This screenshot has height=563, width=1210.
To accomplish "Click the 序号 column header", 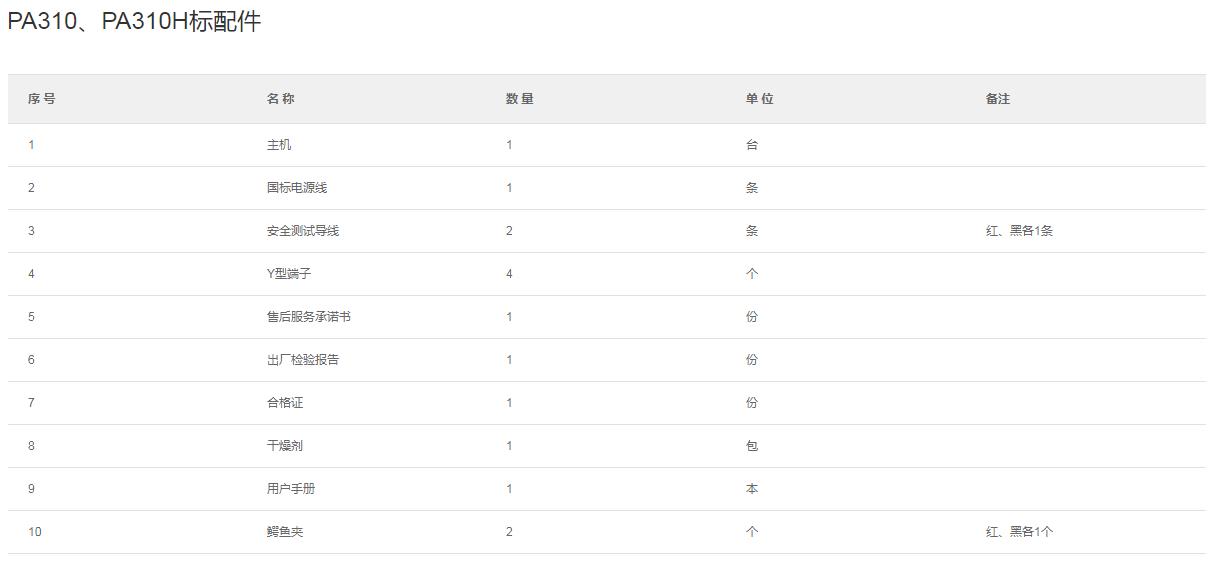I will (42, 99).
